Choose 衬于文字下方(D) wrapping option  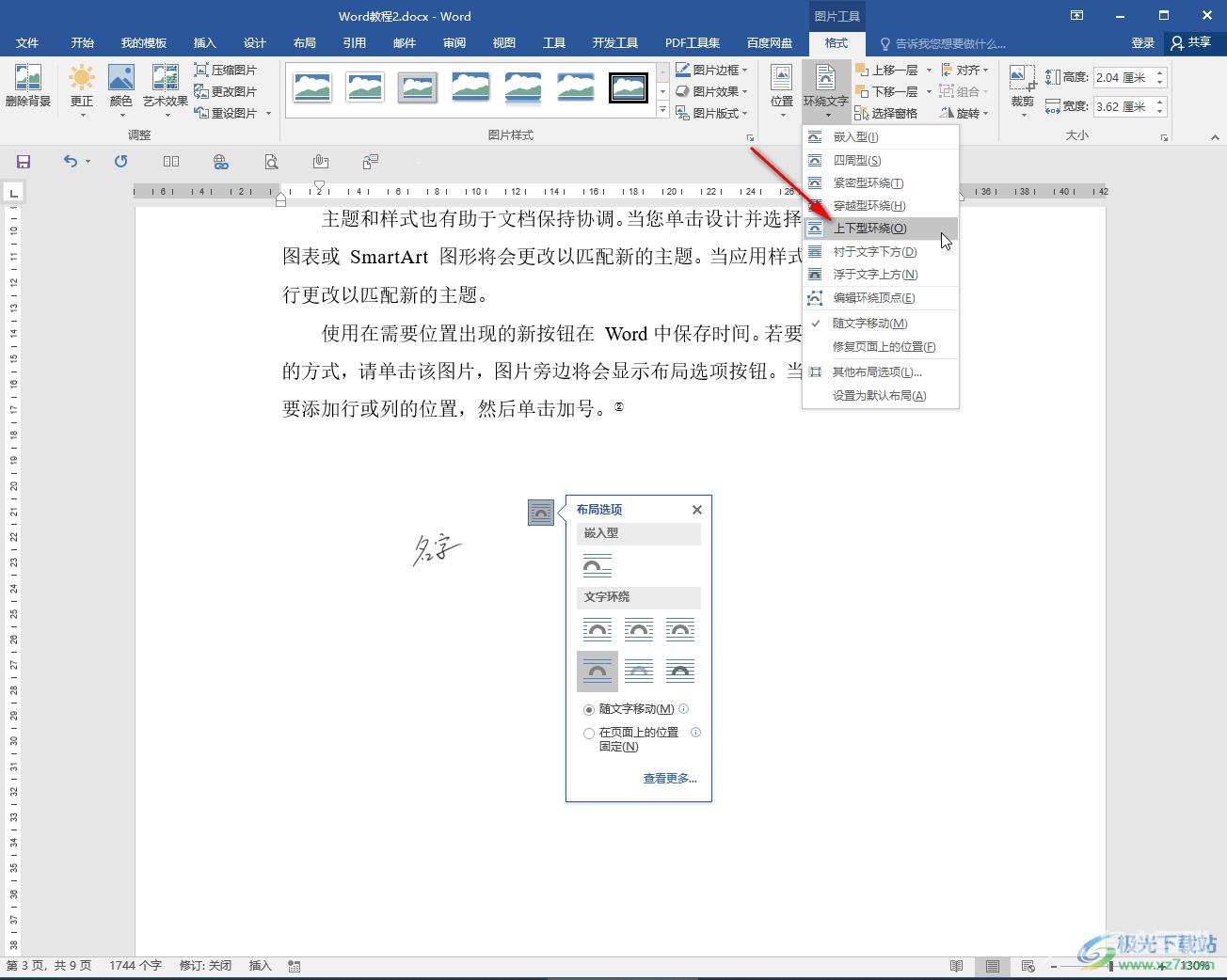pos(881,251)
